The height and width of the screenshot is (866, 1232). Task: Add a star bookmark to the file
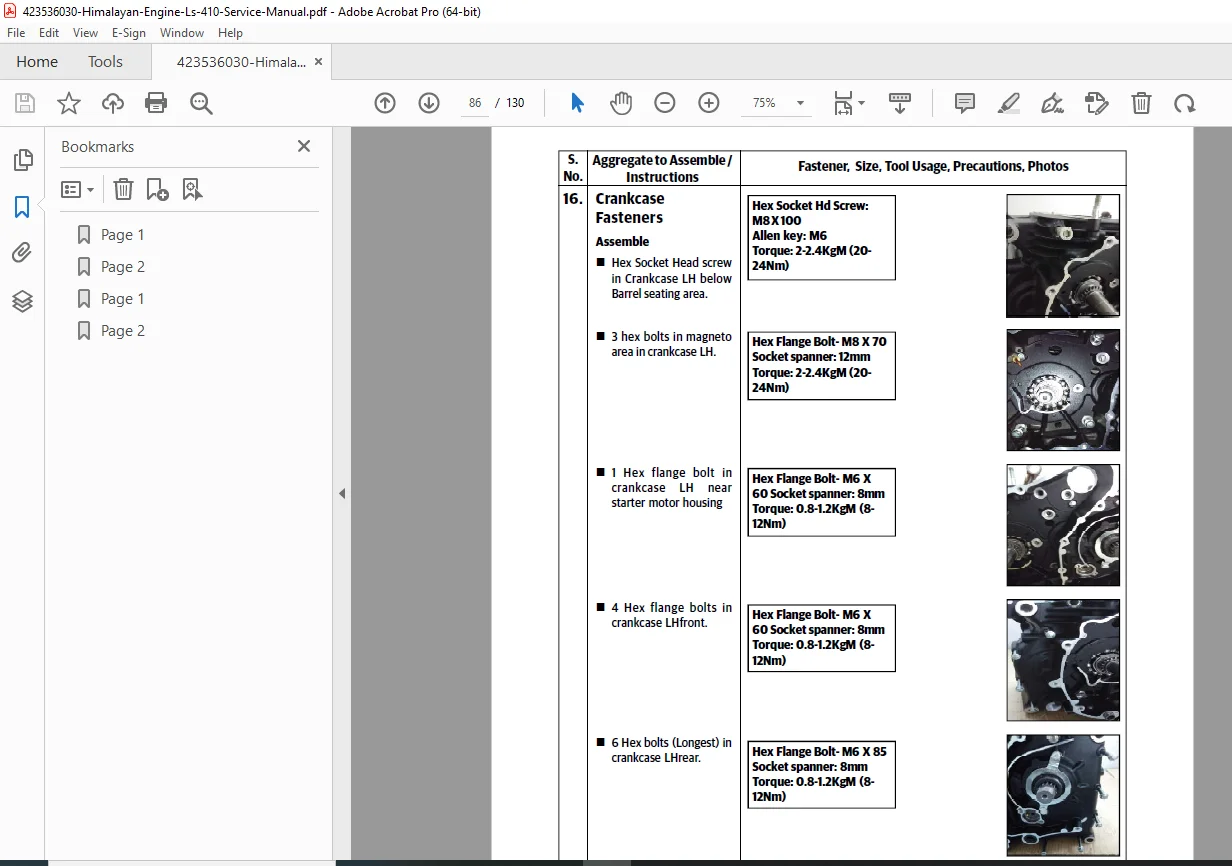pos(68,103)
